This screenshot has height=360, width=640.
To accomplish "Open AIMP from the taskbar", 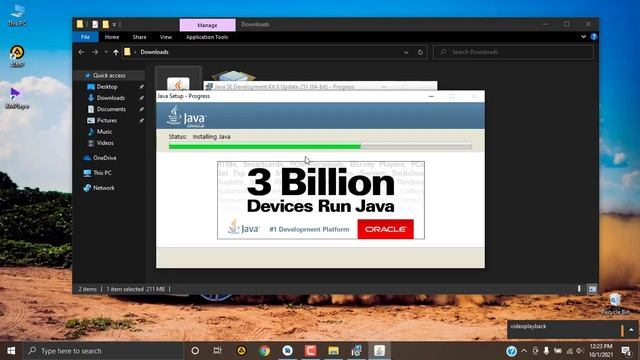I will coord(242,351).
